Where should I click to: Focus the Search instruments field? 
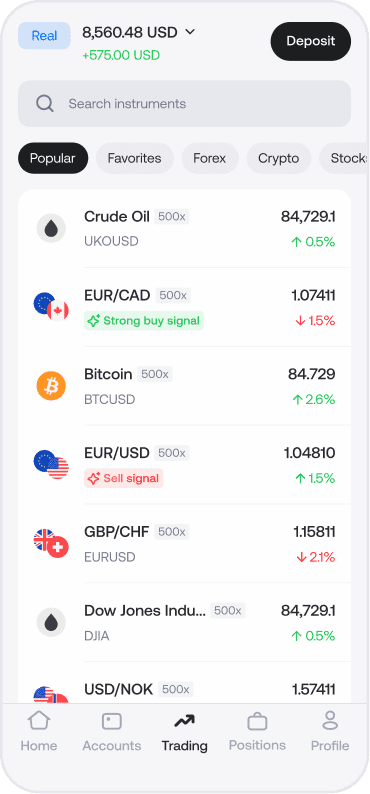[184, 104]
